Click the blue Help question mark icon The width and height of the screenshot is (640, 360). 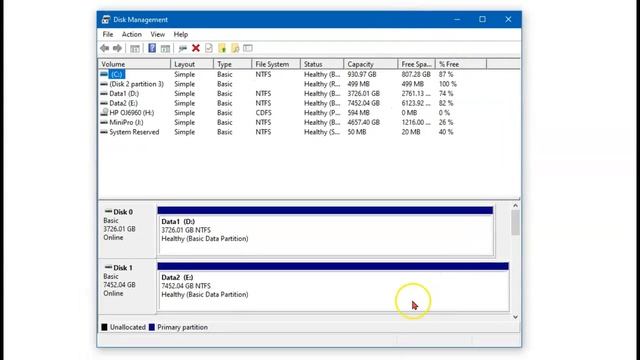pyautogui.click(x=152, y=48)
